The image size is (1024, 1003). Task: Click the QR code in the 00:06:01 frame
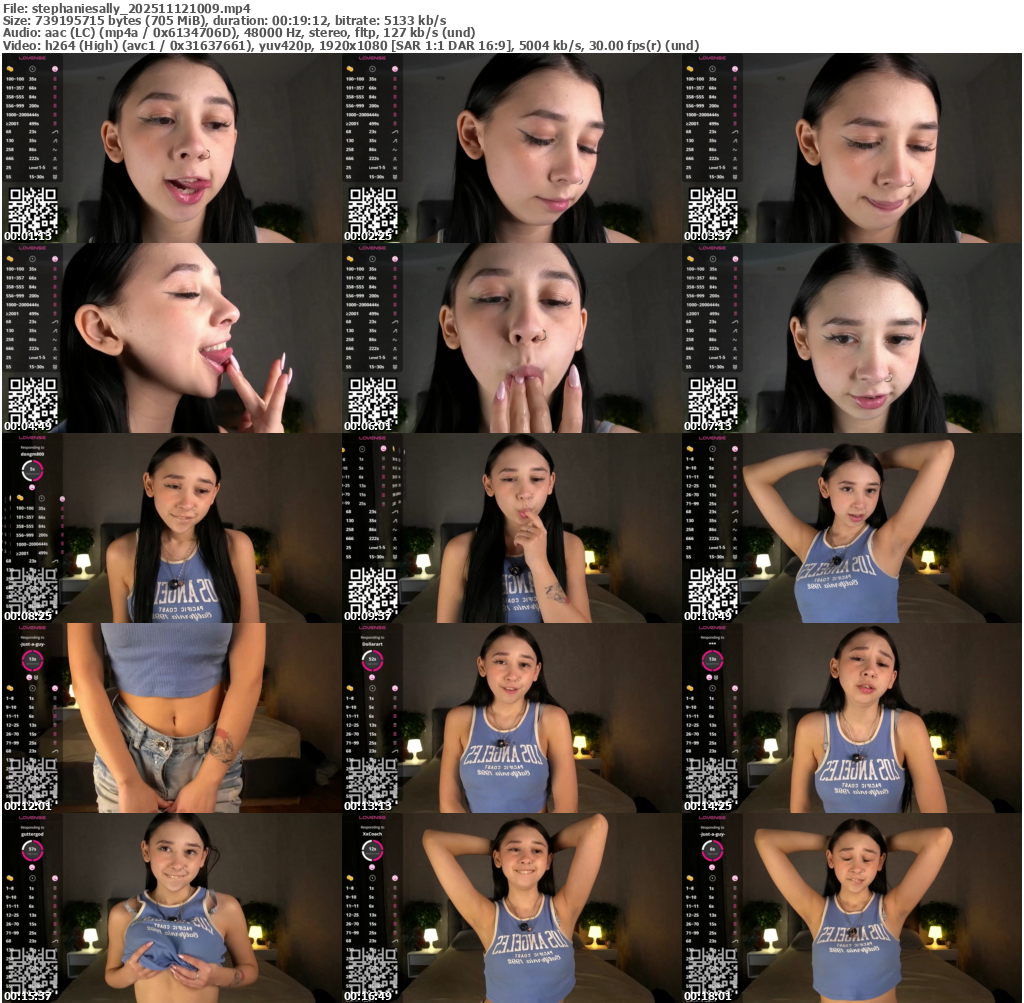[x=373, y=401]
